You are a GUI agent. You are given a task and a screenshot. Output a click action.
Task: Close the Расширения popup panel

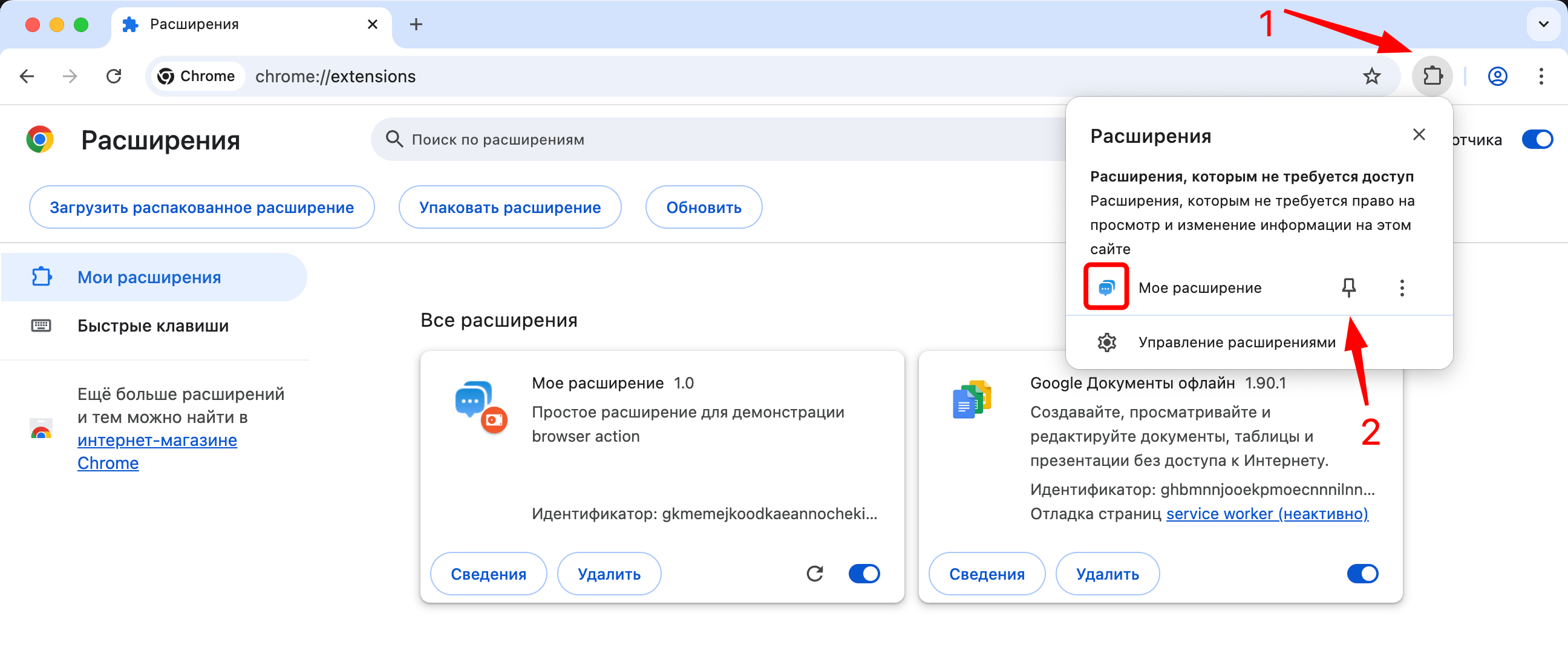coord(1418,134)
